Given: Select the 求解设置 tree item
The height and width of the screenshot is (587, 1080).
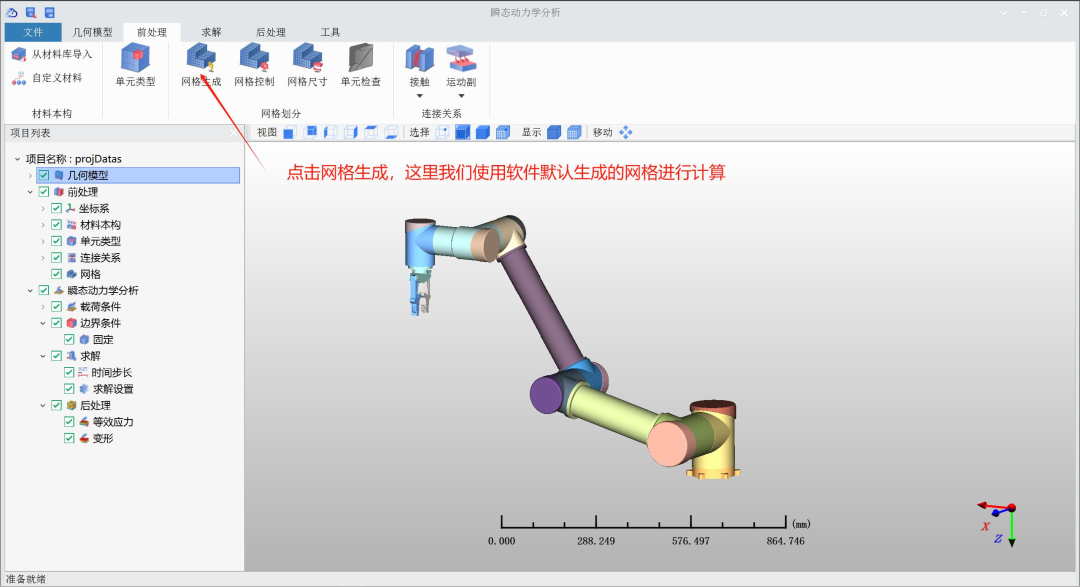Looking at the screenshot, I should tap(113, 389).
